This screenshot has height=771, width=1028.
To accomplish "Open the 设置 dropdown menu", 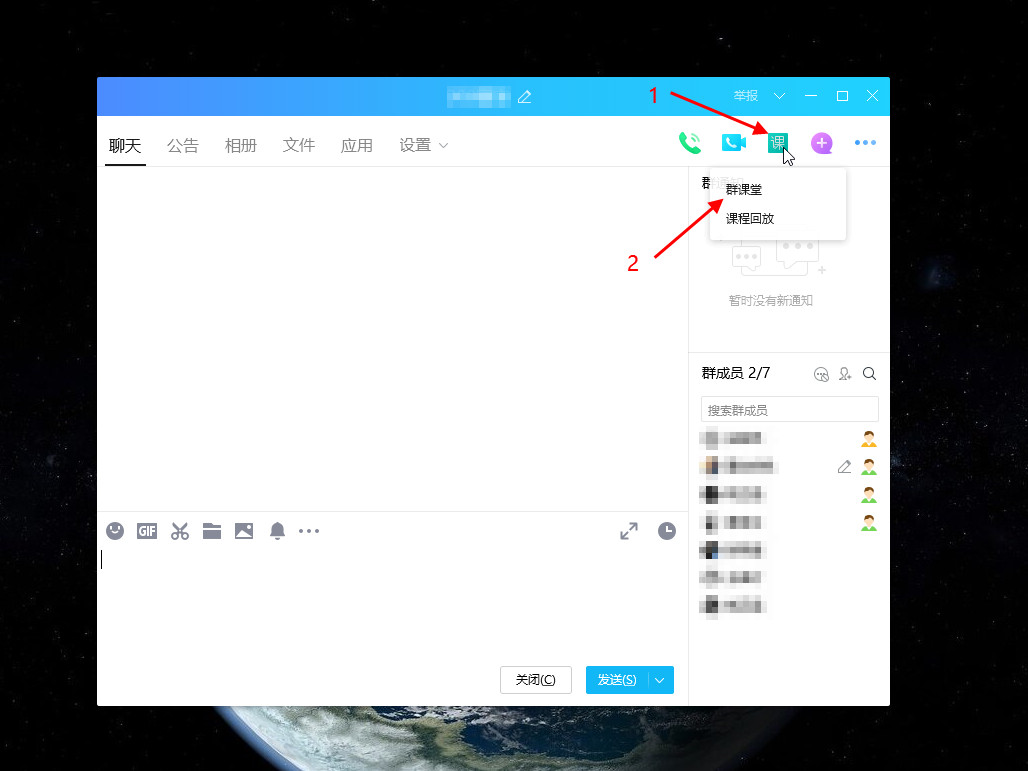I will [x=423, y=145].
